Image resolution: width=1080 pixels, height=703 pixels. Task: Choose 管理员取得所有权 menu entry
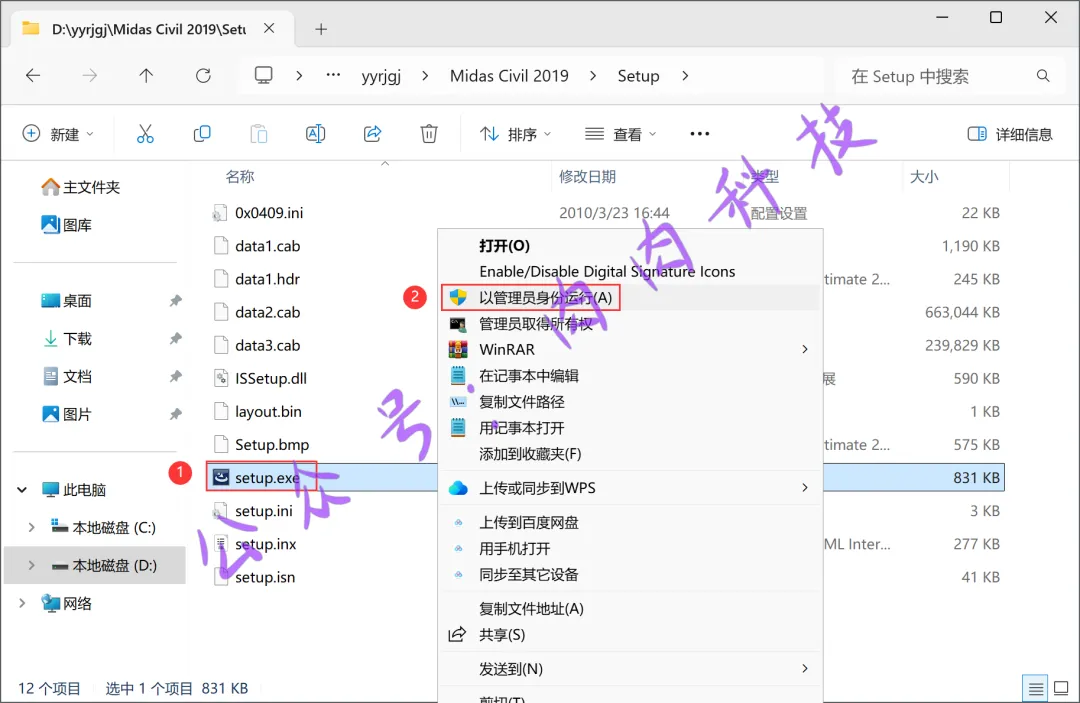coord(630,324)
